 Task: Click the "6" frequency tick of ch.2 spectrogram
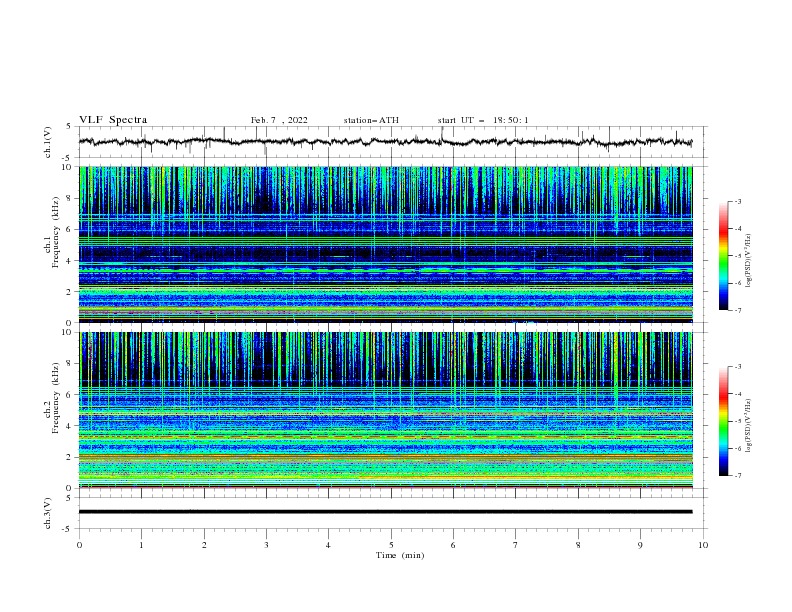[x=71, y=395]
